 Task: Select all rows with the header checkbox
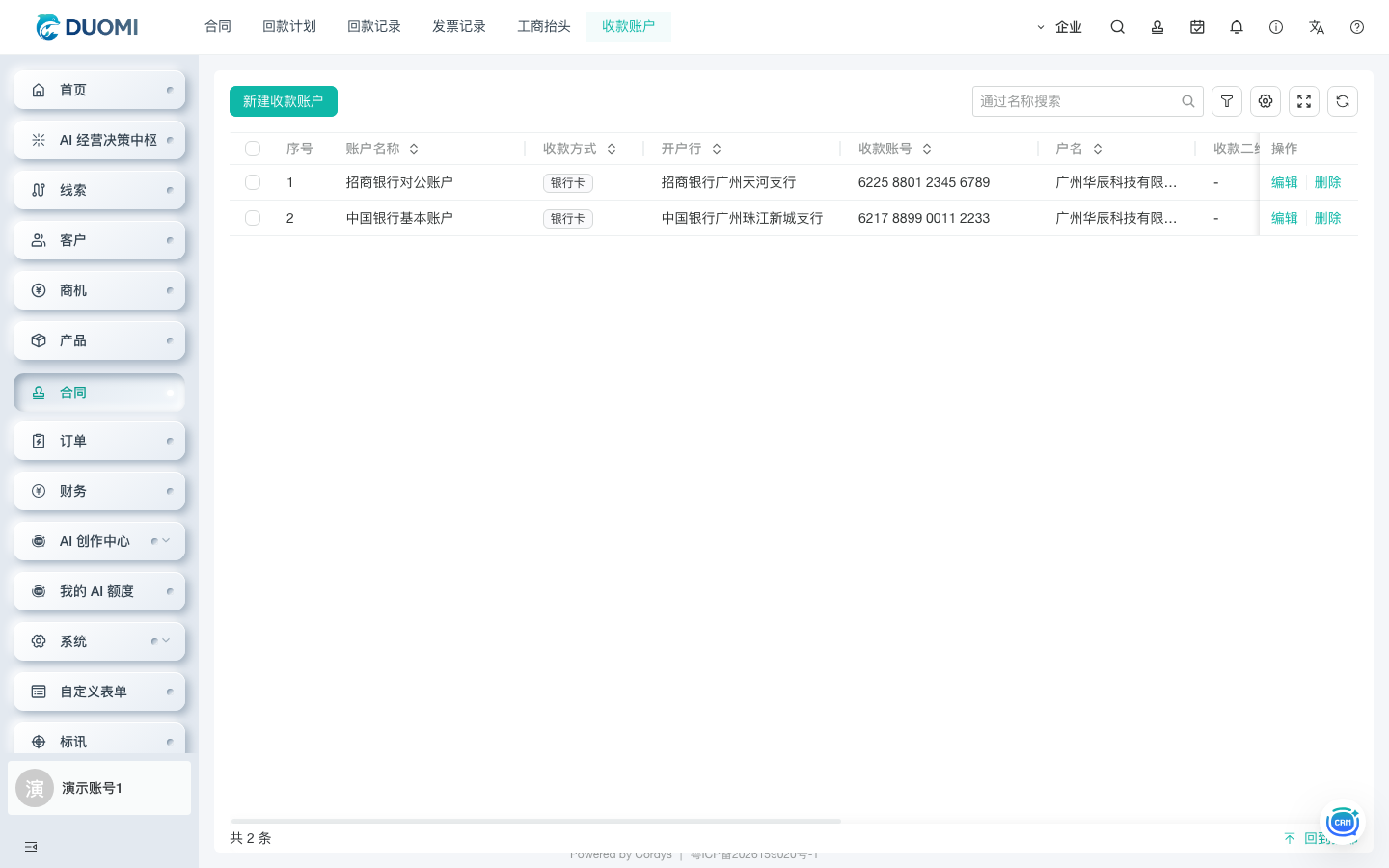point(253,149)
